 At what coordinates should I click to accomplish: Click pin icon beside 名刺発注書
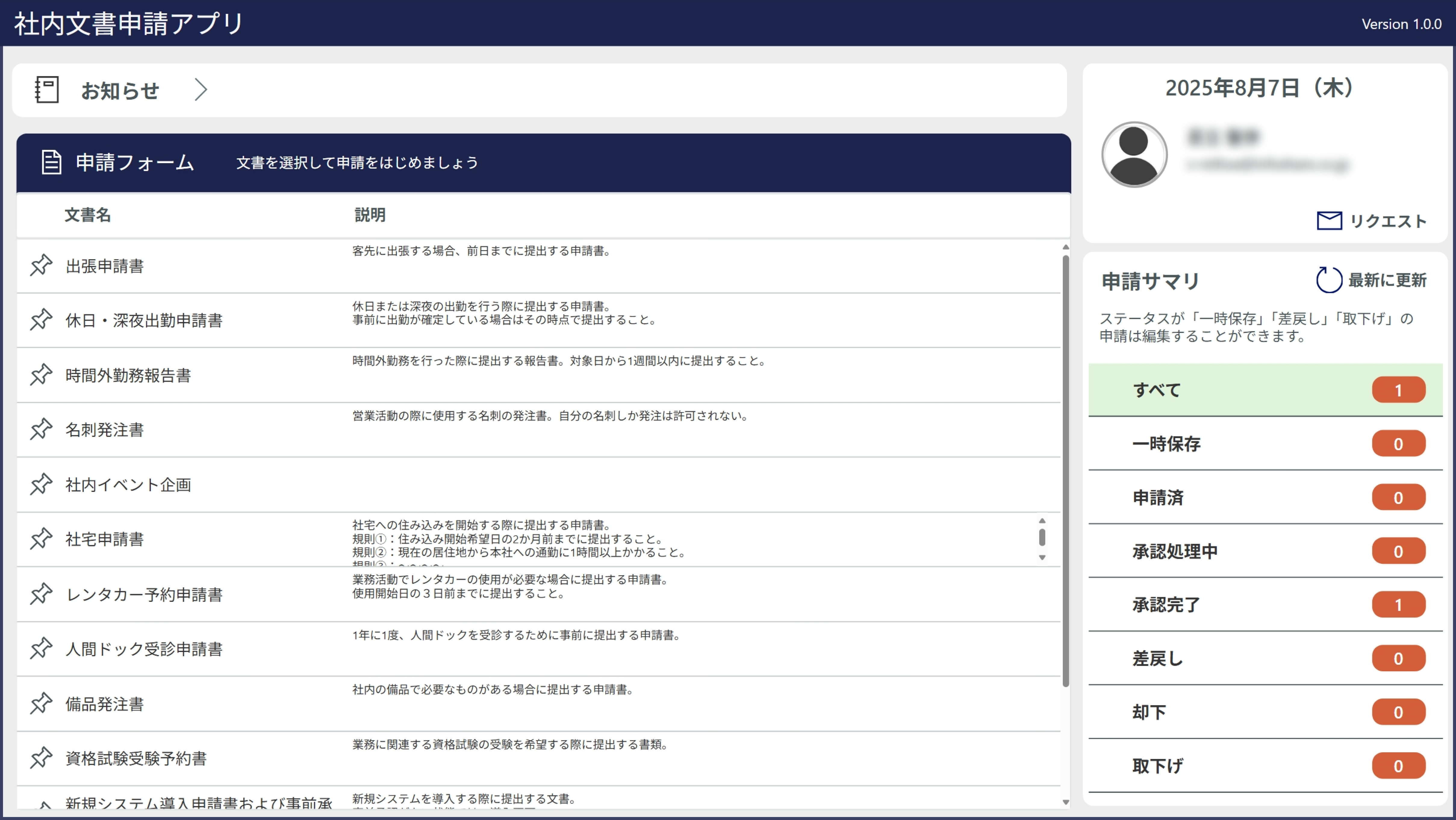(x=41, y=430)
